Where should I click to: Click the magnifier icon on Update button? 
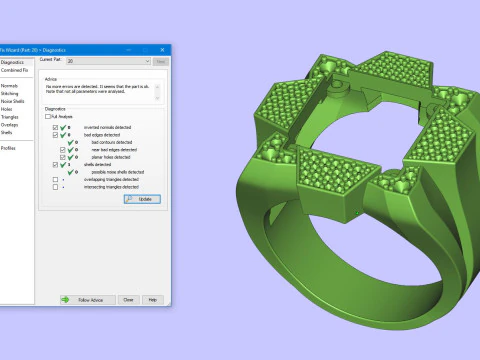pyautogui.click(x=129, y=199)
